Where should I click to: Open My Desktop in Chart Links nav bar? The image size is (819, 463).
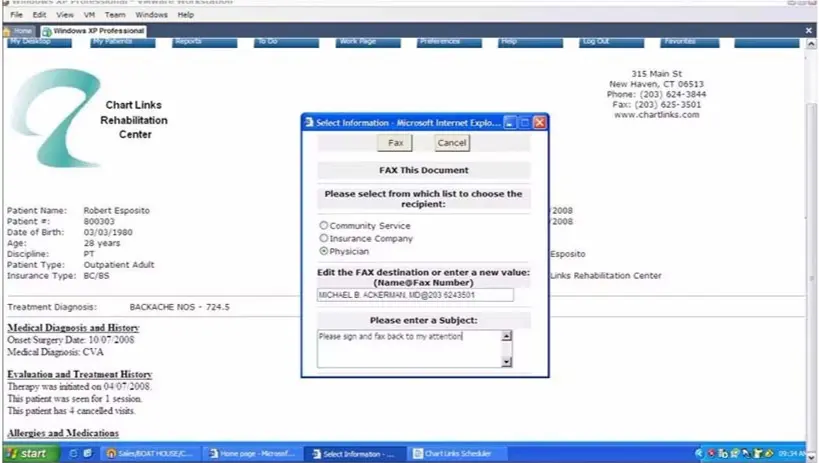pyautogui.click(x=40, y=42)
